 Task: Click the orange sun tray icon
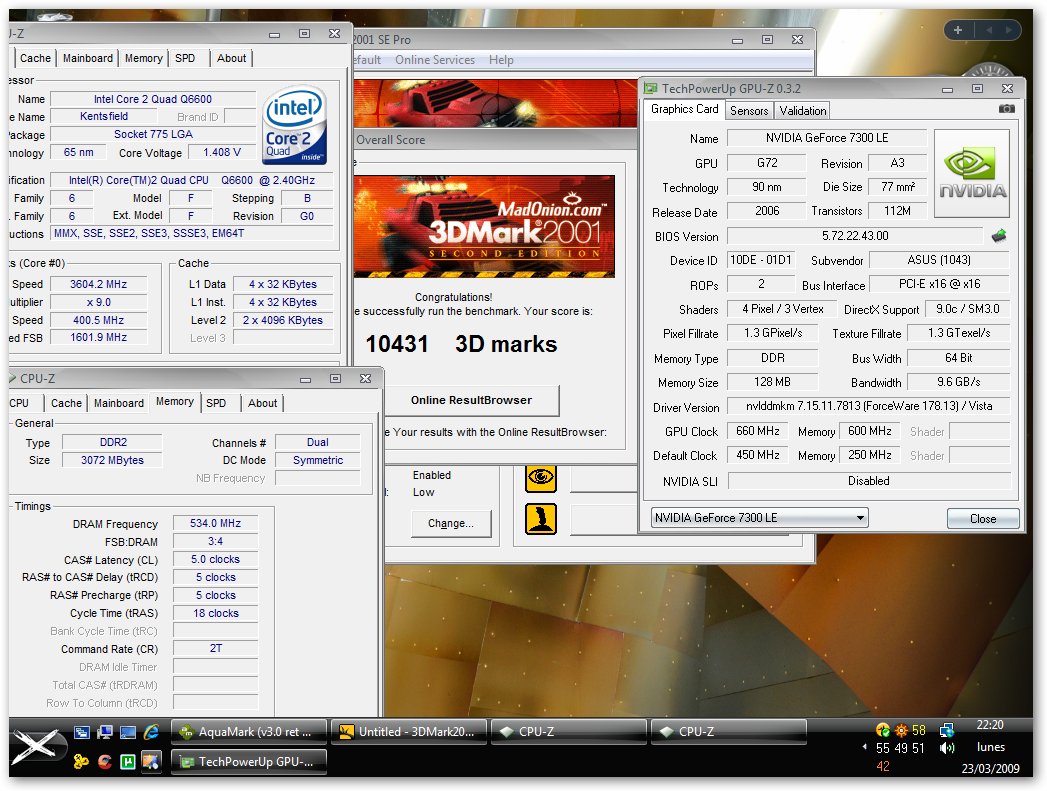[901, 730]
